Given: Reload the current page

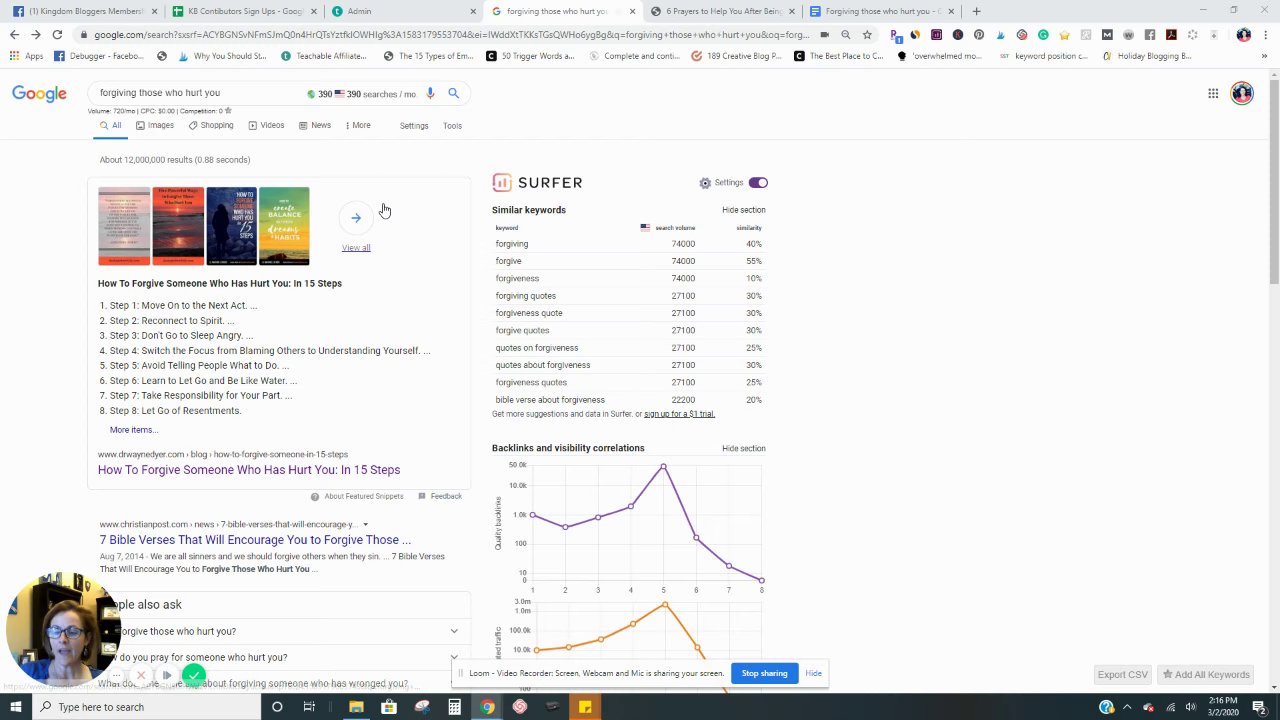Looking at the screenshot, I should [x=57, y=34].
